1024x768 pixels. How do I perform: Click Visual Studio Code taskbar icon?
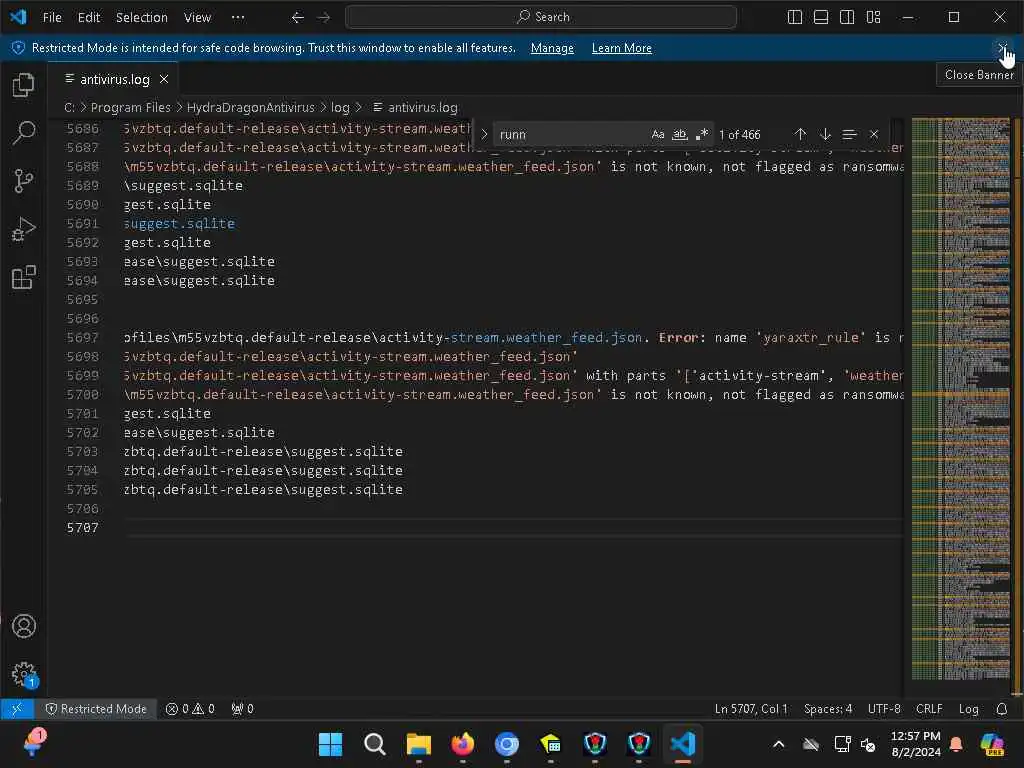pos(682,744)
